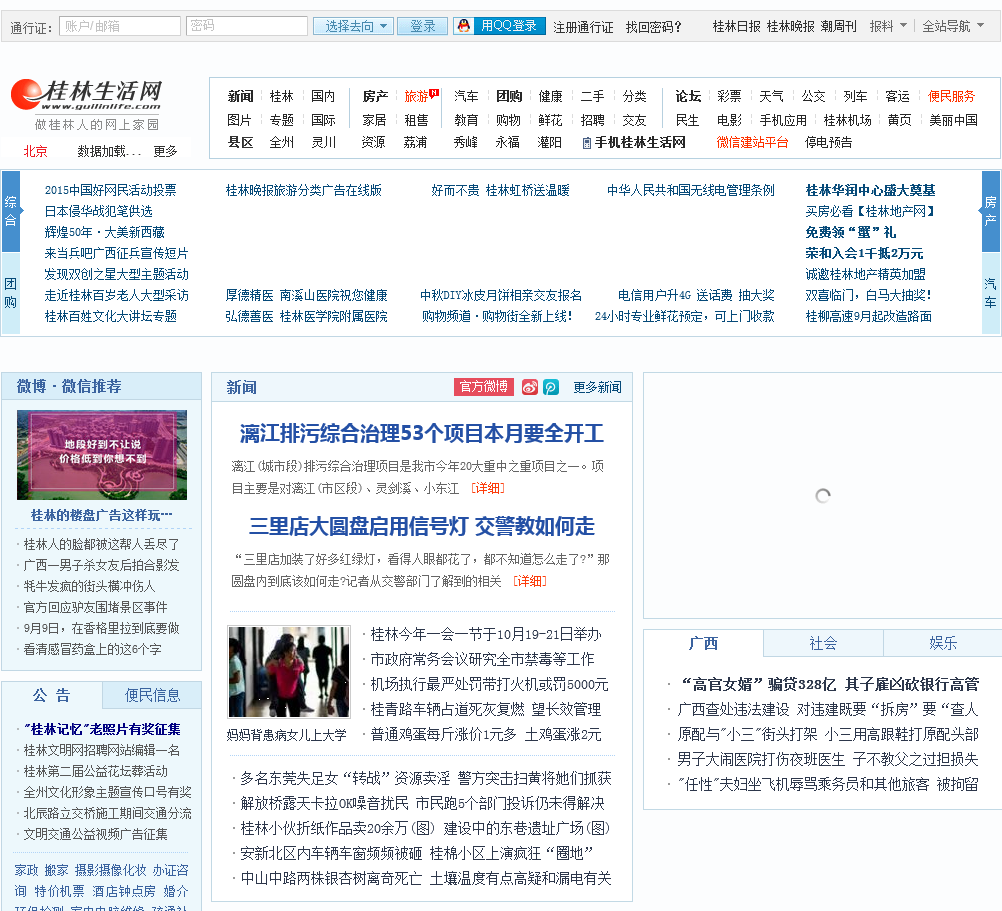Open "桂林记忆"老照片有奖征集 announcement
Screen dimensions: 1002x911
pos(102,730)
